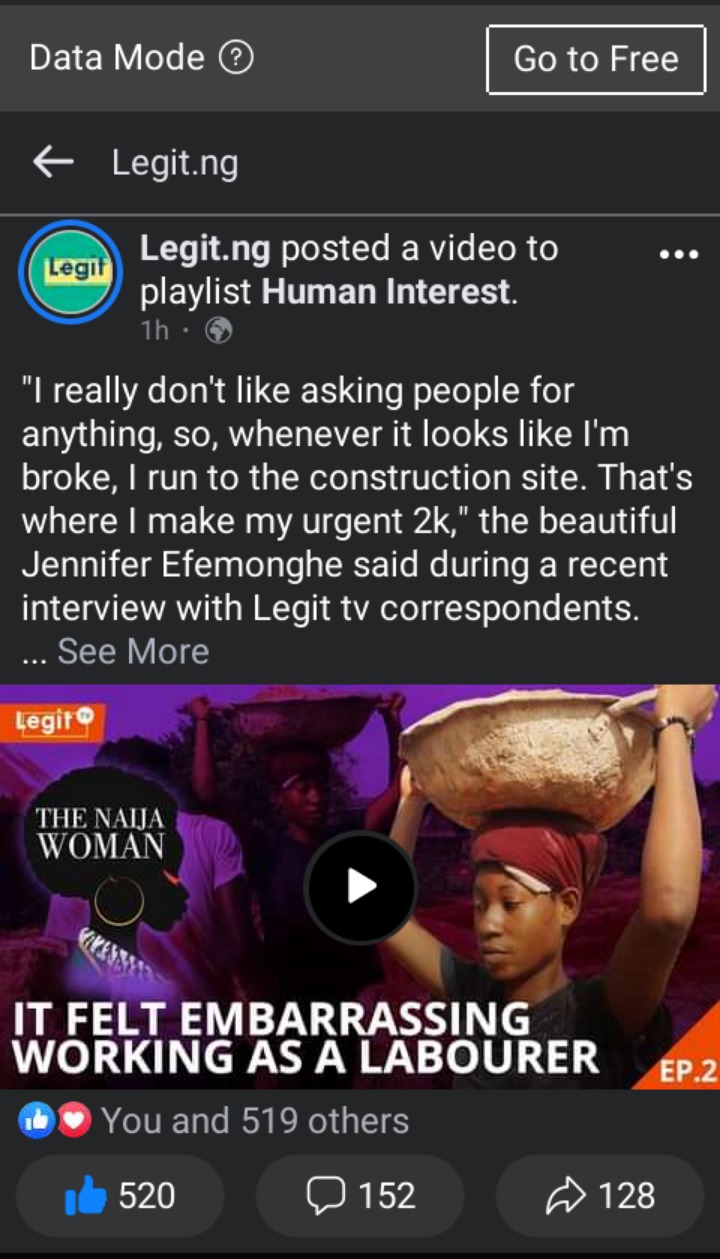Open the comments speech bubble icon

pyautogui.click(x=325, y=1196)
